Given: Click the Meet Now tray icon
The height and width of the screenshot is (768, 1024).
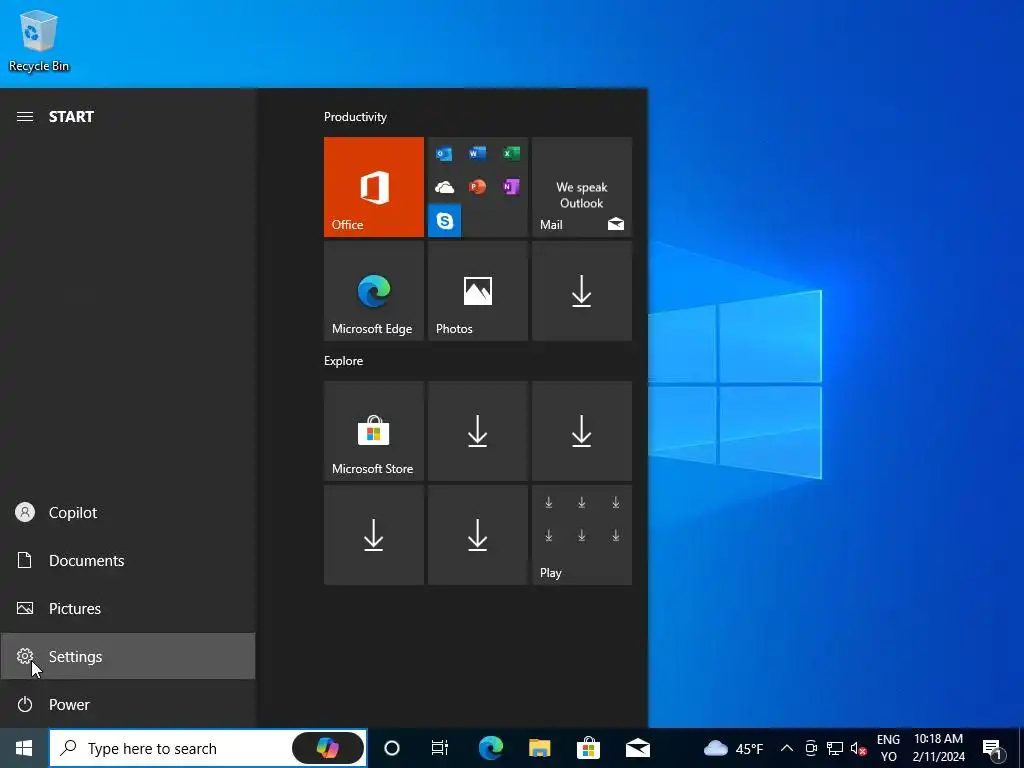Looking at the screenshot, I should pos(811,748).
